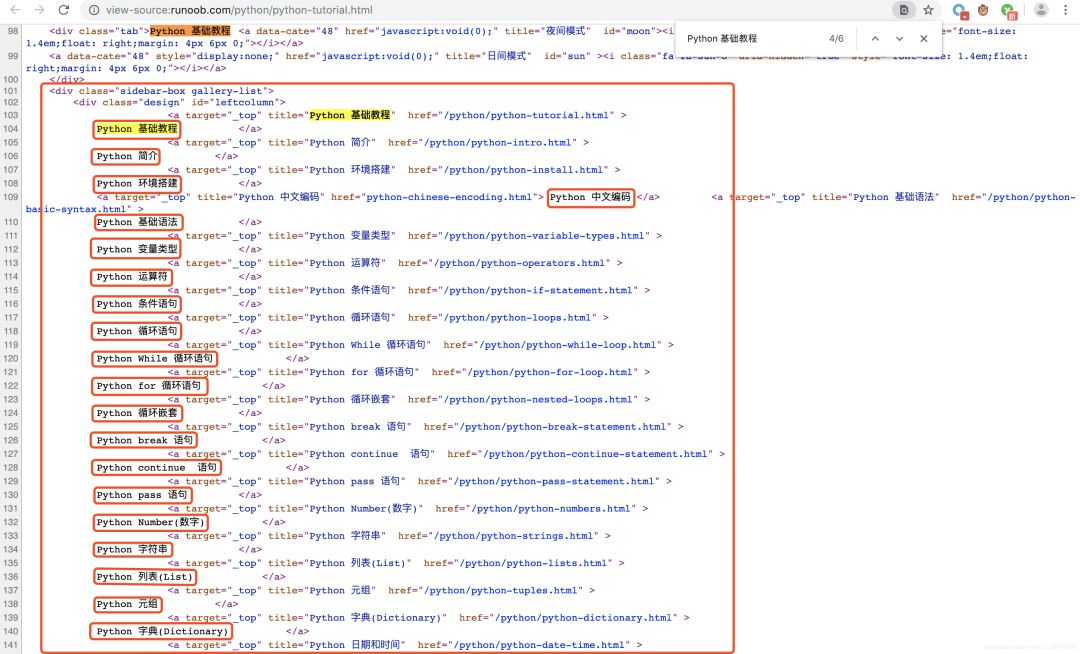Open the blue-green extension with red badge
Image resolution: width=1080 pixels, height=654 pixels.
(959, 10)
